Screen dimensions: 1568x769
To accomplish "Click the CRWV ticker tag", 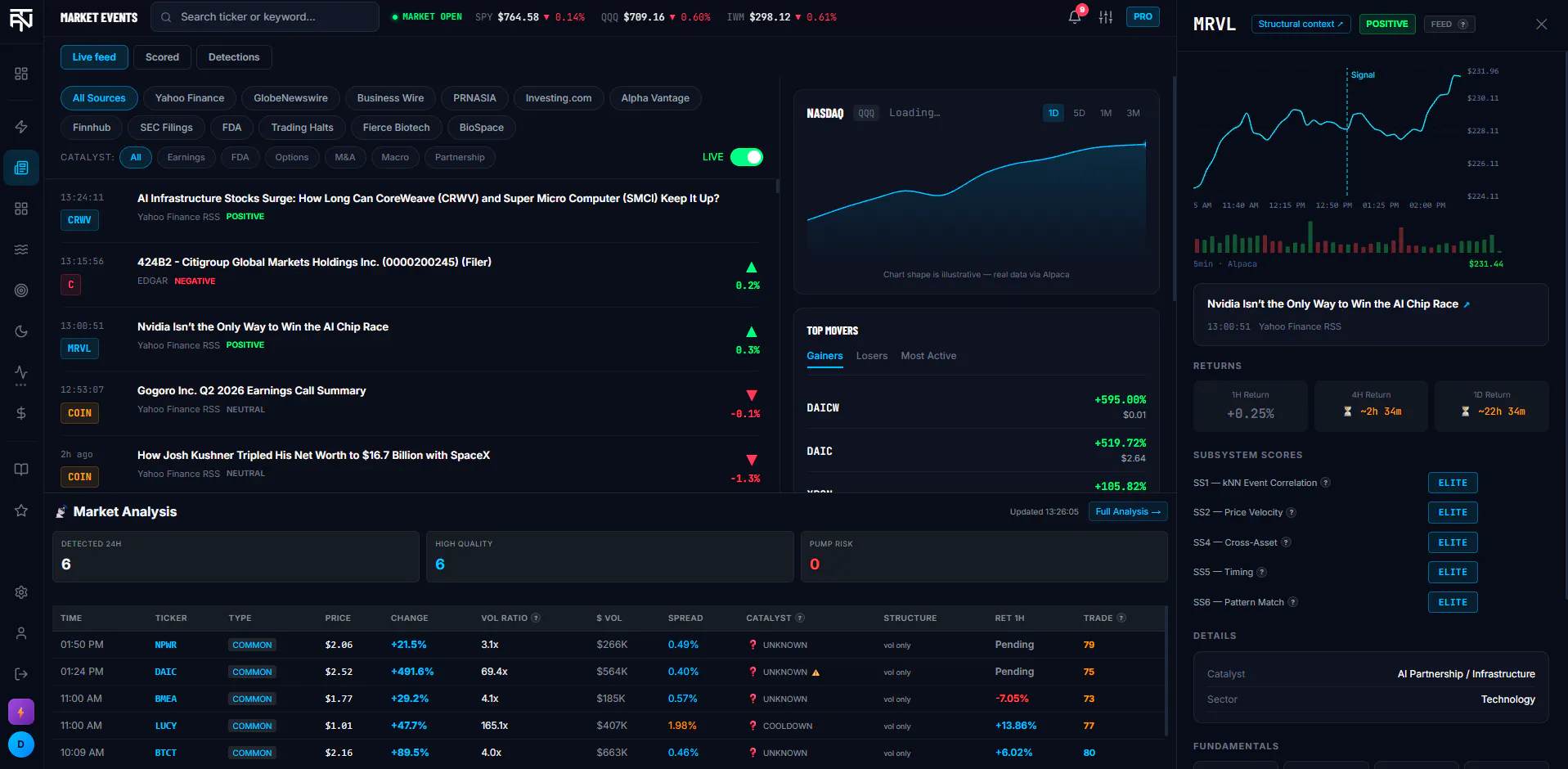I will click(x=79, y=220).
